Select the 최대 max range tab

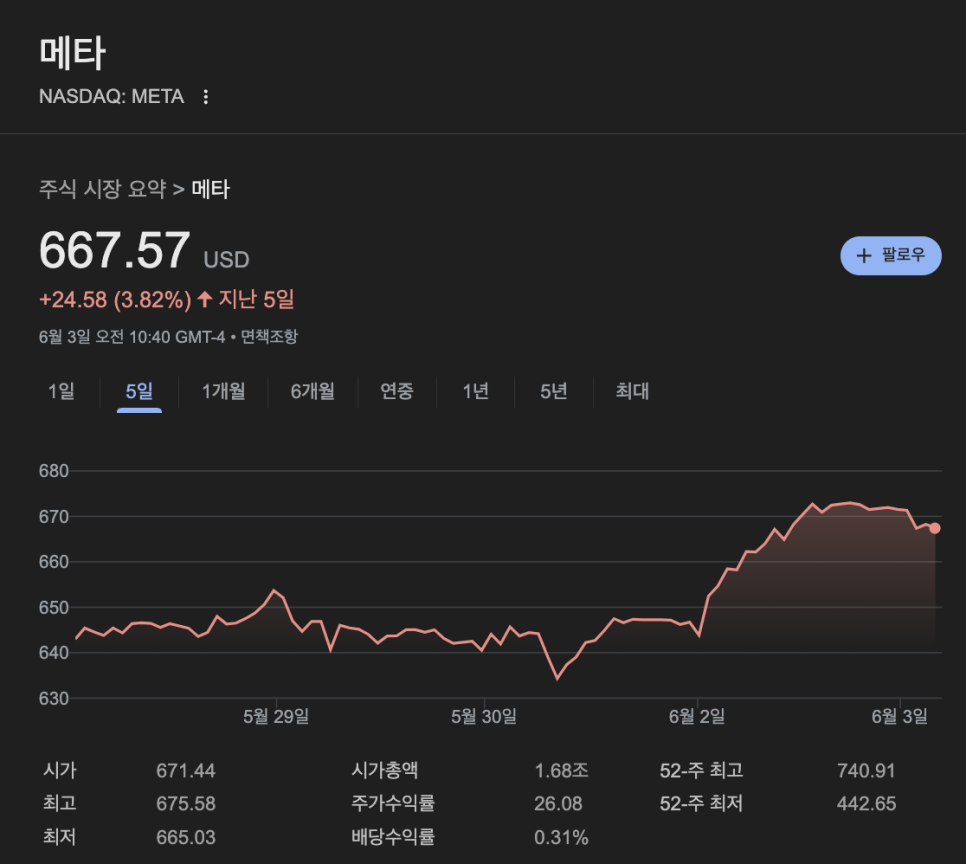[x=632, y=391]
